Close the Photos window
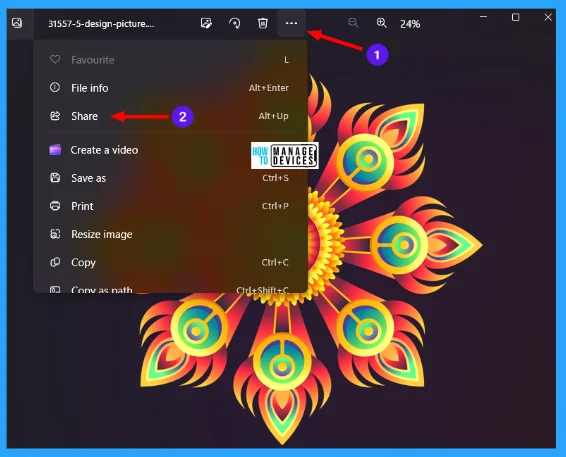This screenshot has height=457, width=566. (x=548, y=17)
